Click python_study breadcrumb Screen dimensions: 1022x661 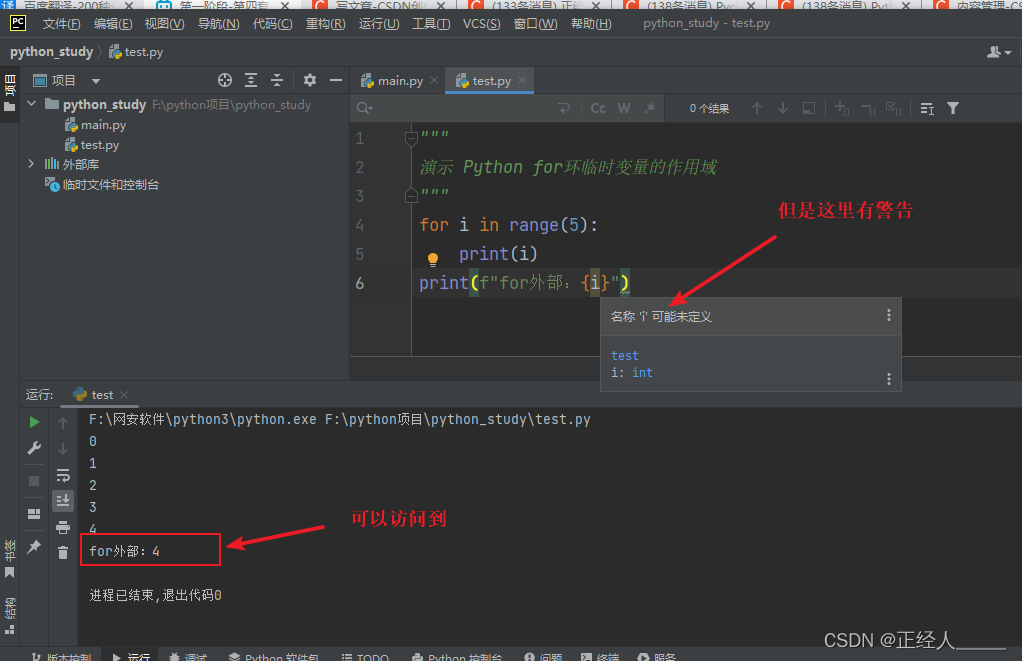coord(51,51)
